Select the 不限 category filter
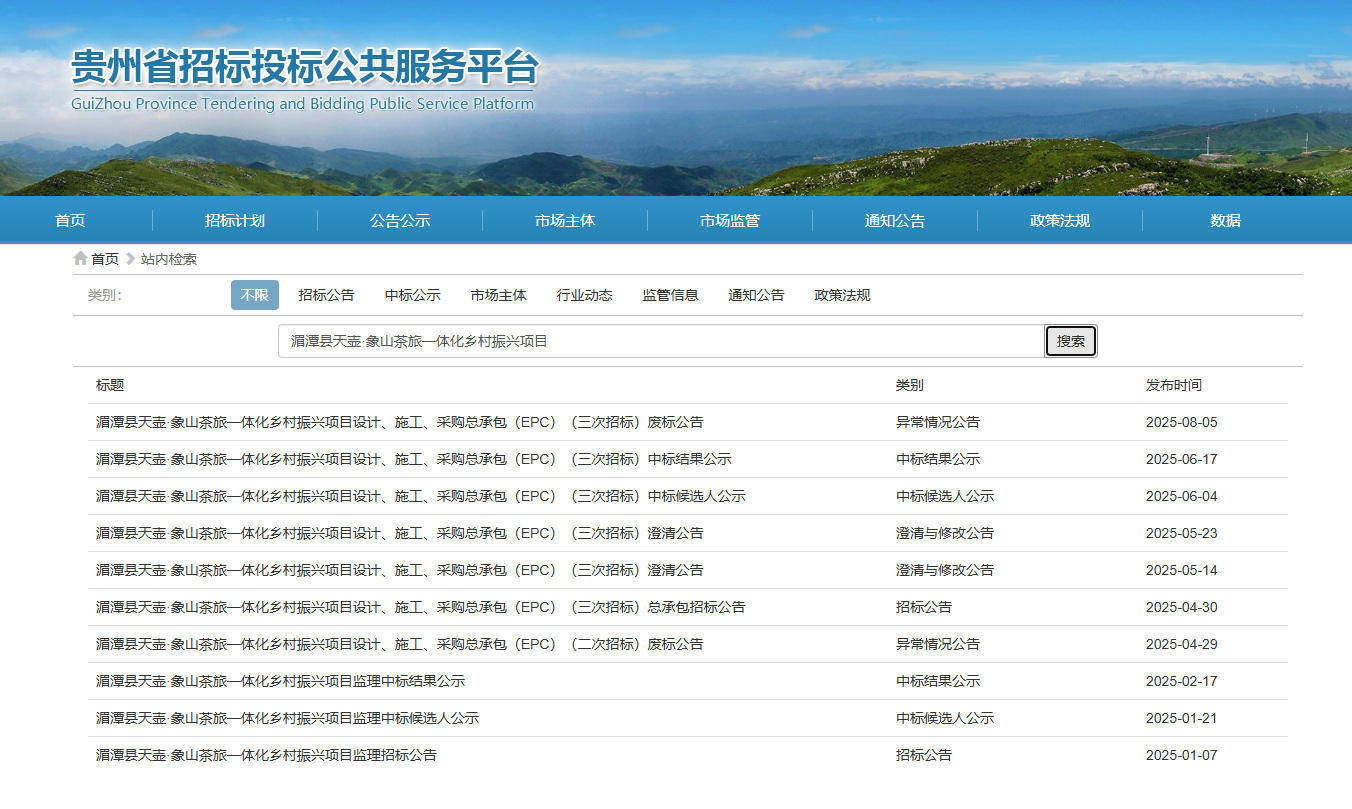1352x809 pixels. tap(255, 295)
